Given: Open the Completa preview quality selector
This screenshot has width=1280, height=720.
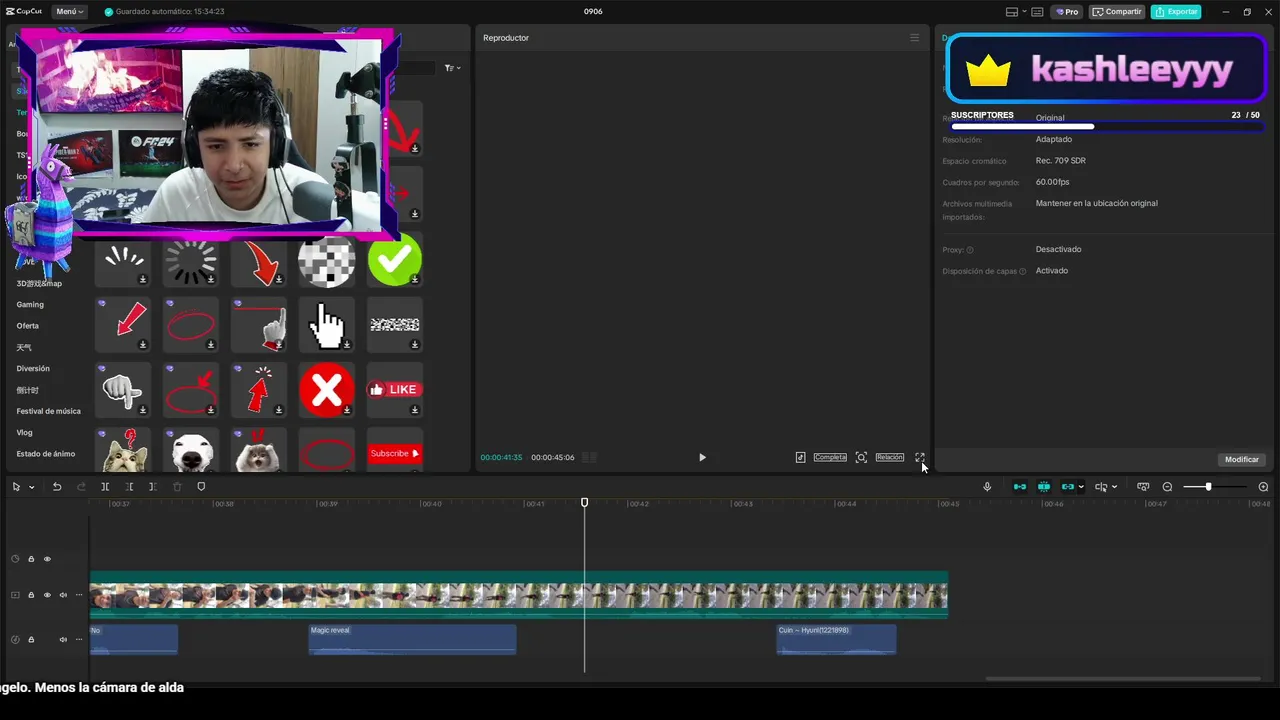Looking at the screenshot, I should [x=830, y=457].
